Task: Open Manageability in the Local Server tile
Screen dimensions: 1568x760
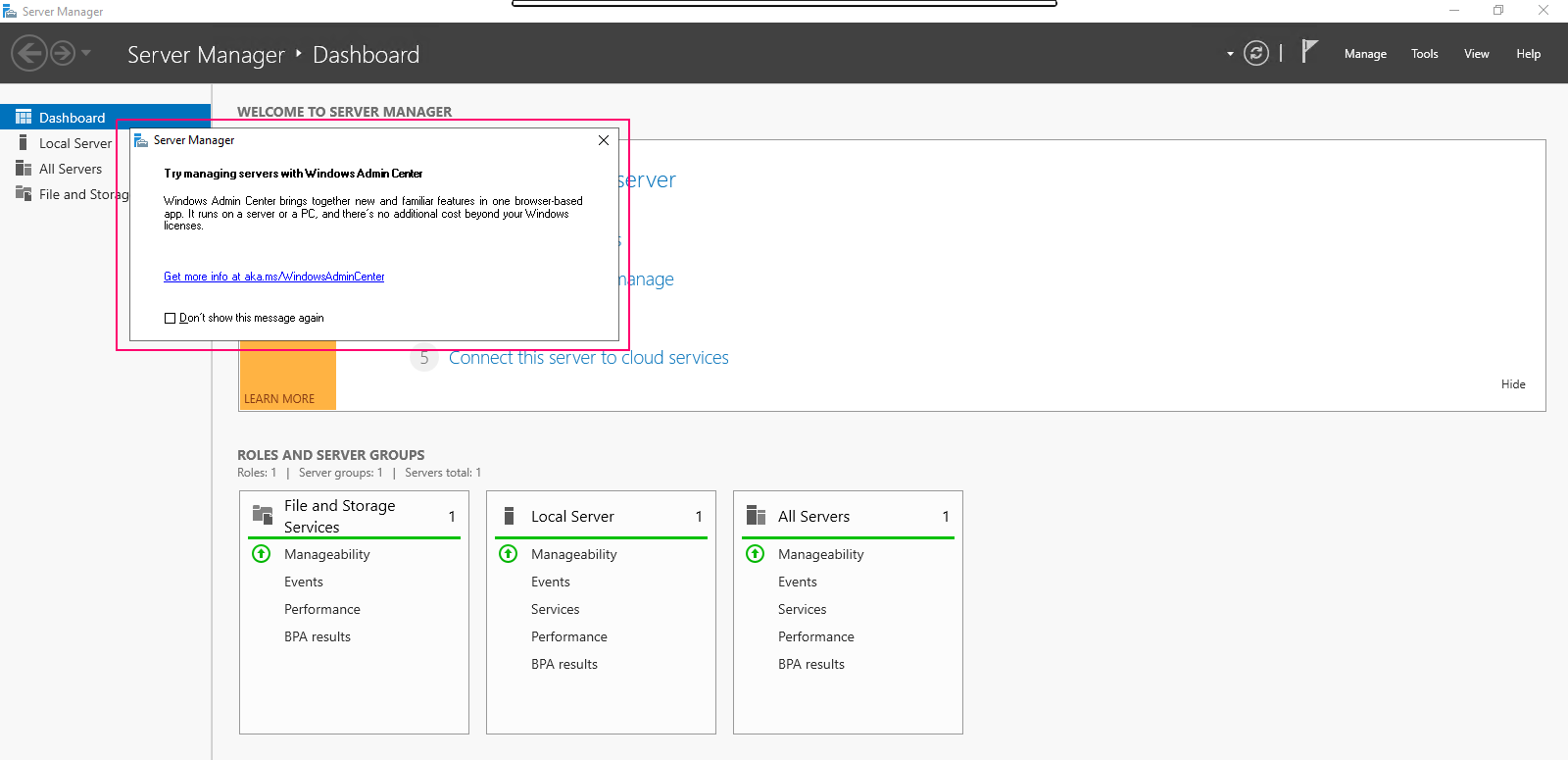Action: pos(574,554)
